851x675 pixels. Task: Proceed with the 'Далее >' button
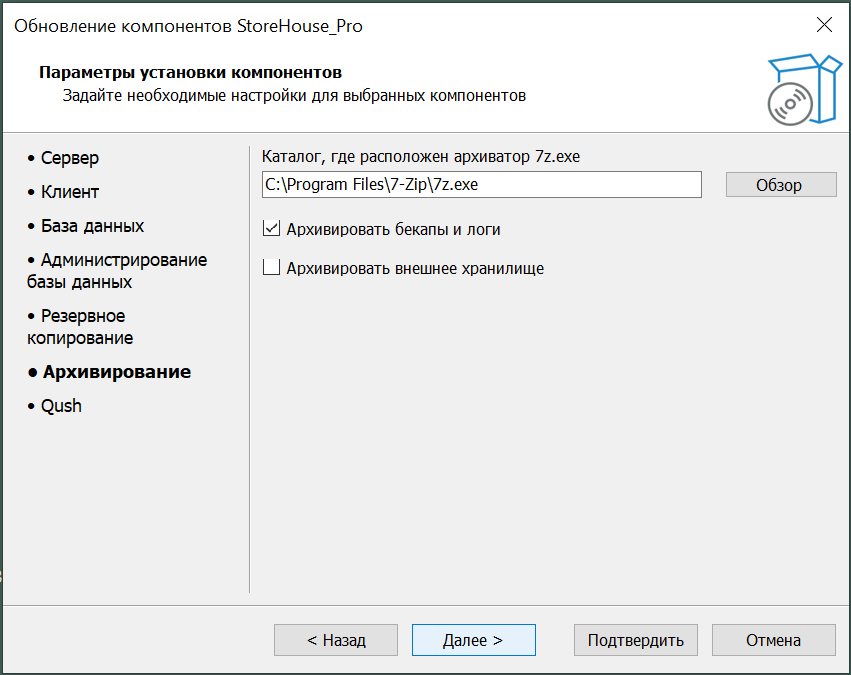473,640
